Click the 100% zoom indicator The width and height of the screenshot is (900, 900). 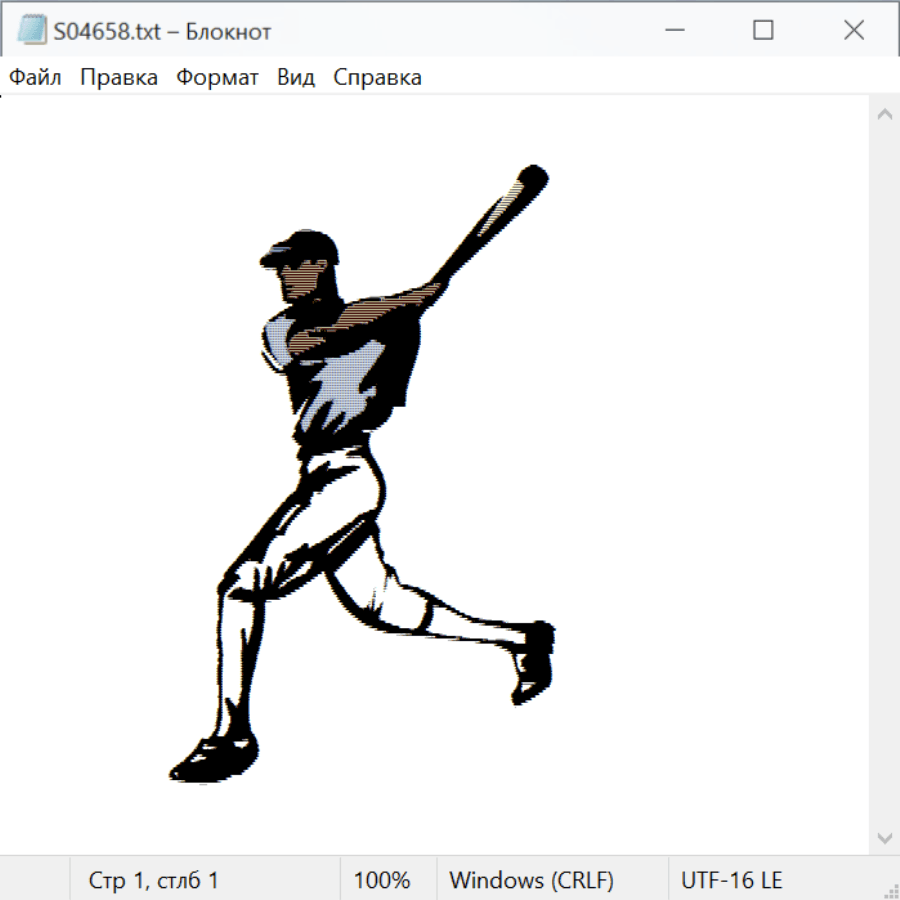click(x=382, y=881)
